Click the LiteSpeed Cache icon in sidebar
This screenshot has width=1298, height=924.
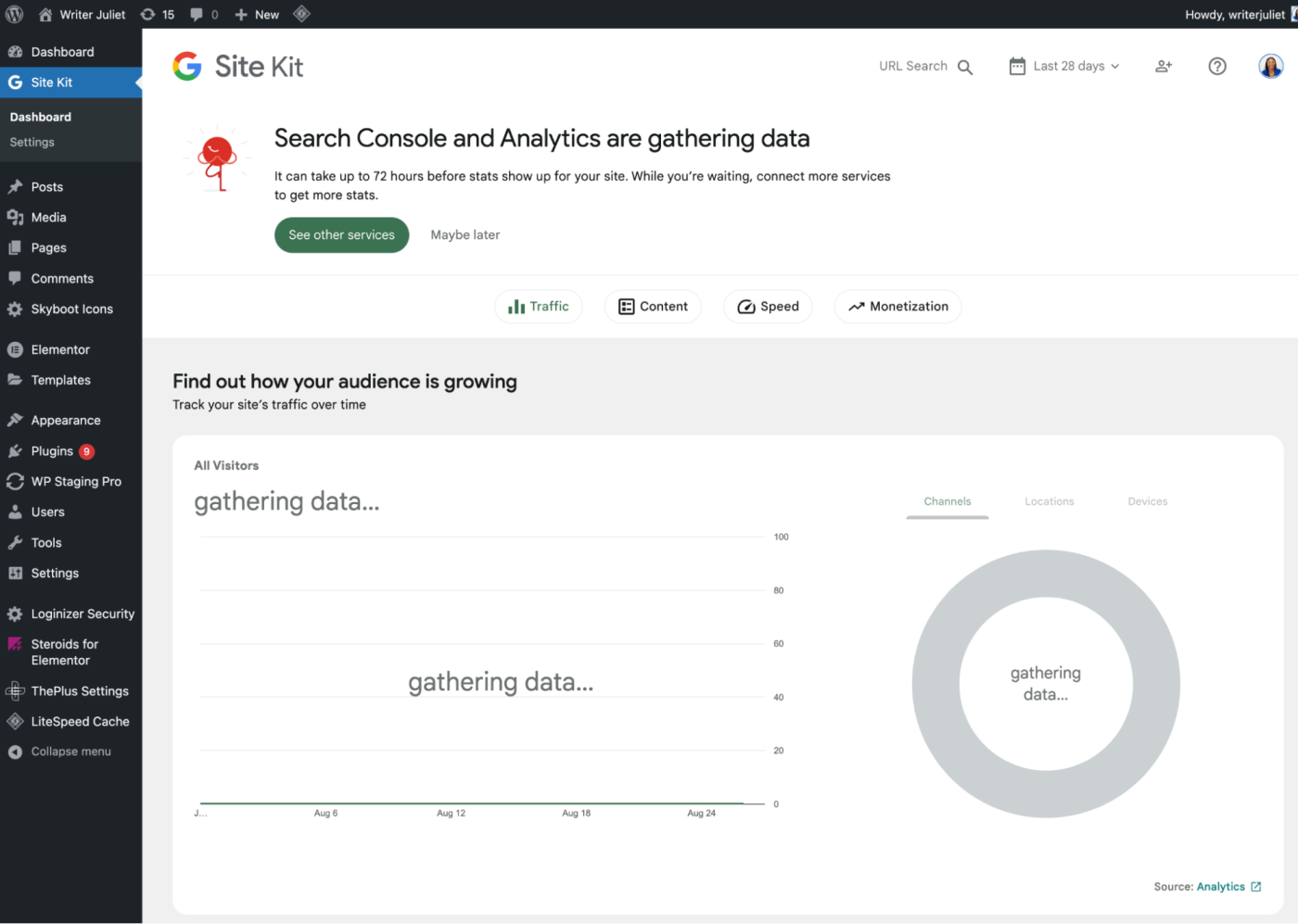point(15,721)
